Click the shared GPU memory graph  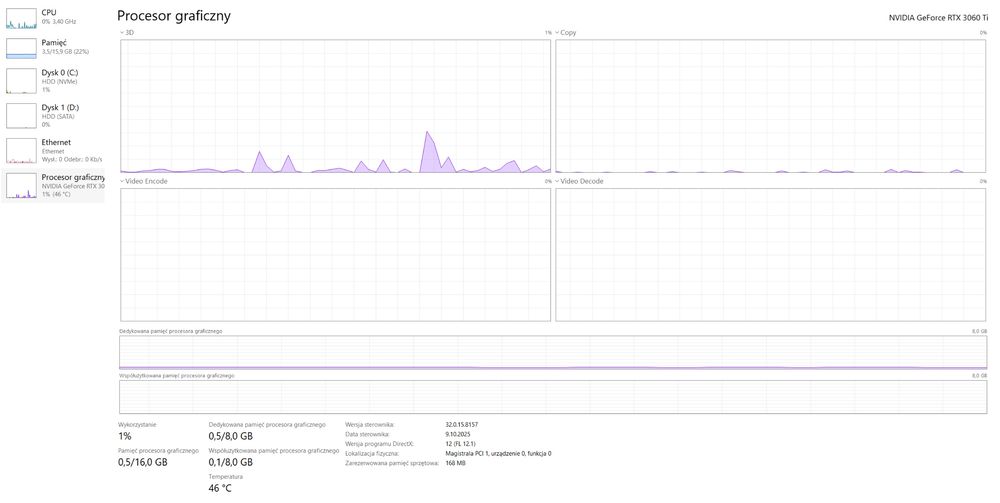click(553, 397)
